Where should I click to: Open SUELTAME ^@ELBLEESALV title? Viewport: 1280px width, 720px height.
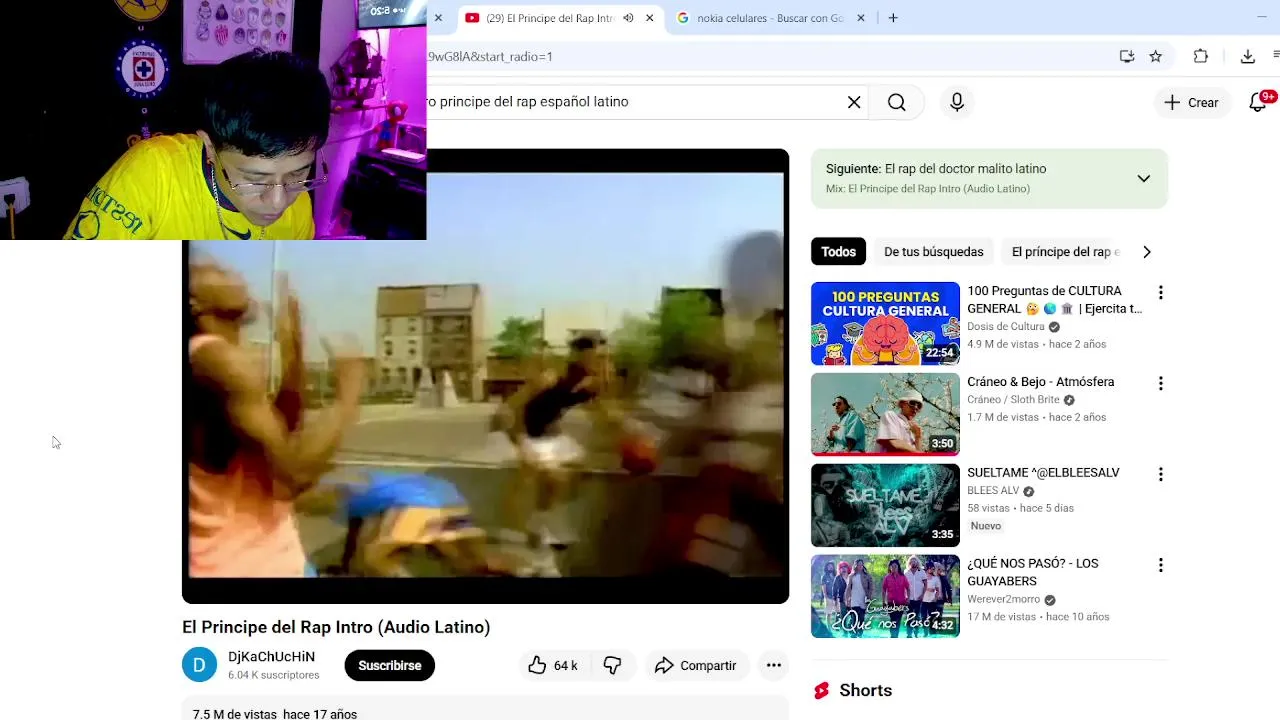pyautogui.click(x=1043, y=473)
